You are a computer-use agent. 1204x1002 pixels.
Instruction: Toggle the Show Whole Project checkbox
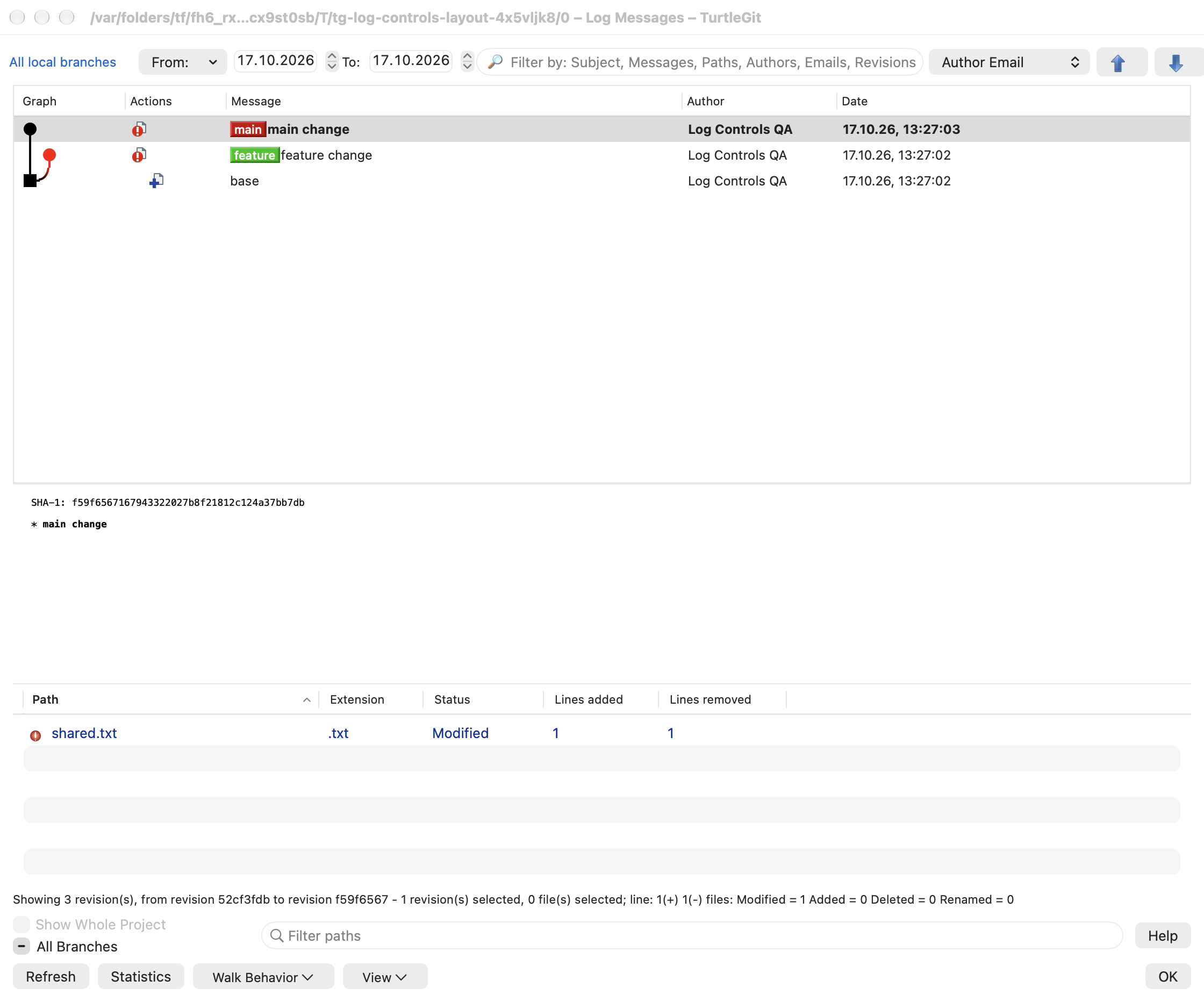coord(21,925)
